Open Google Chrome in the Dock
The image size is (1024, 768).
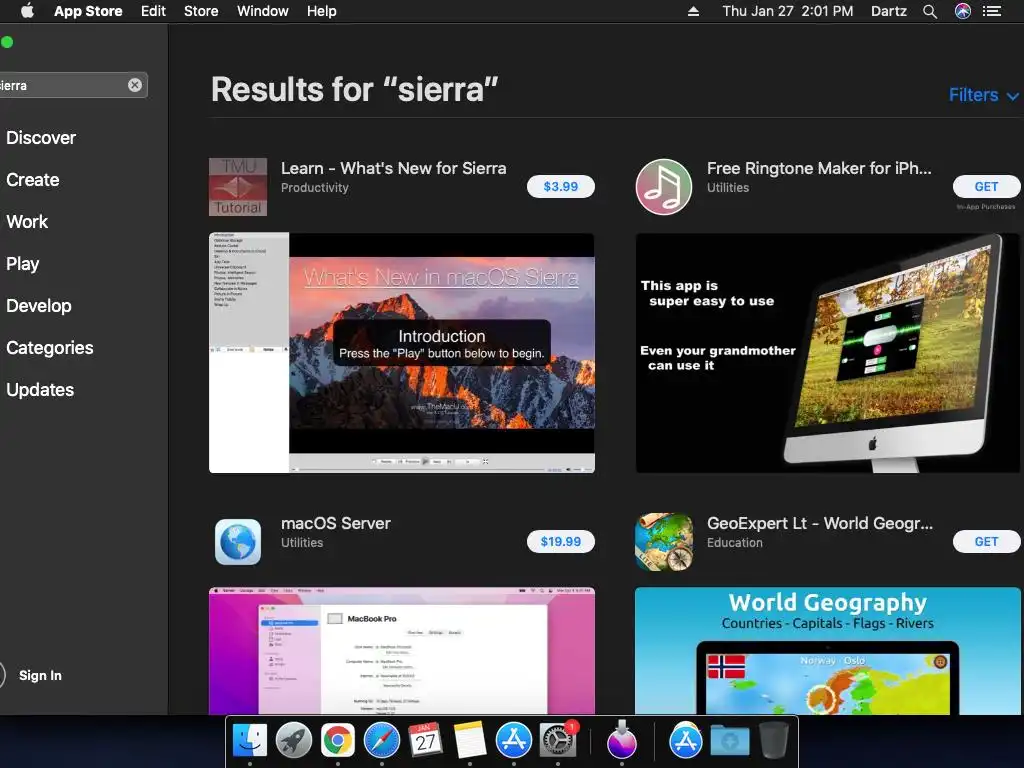[x=338, y=741]
